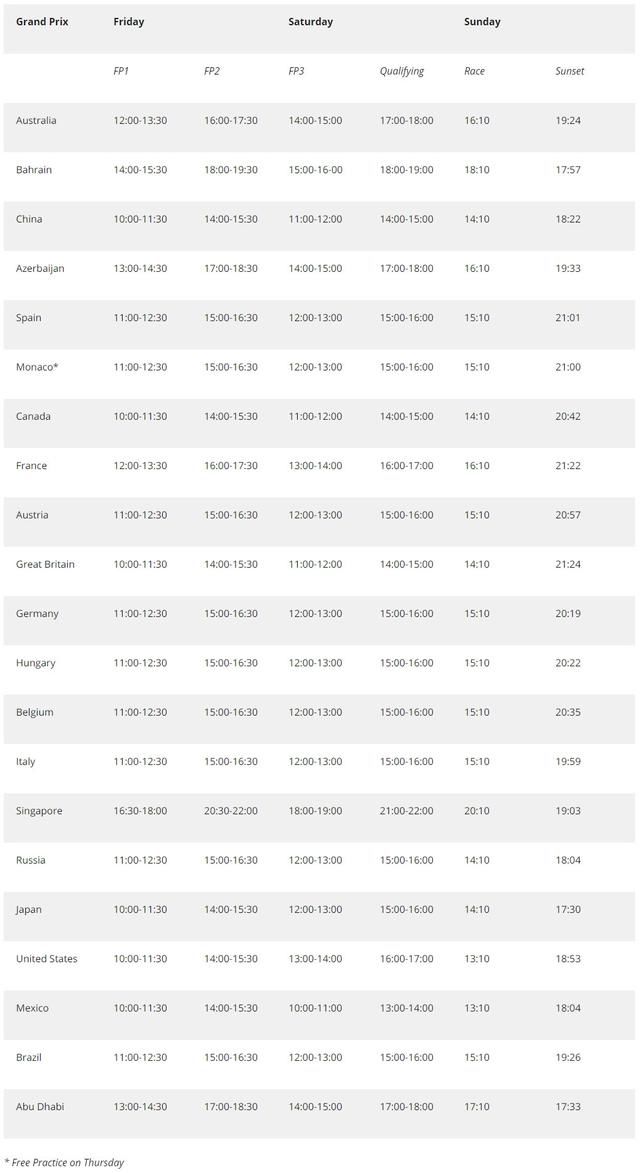
Task: Select the Sunset subheader
Action: 570,71
